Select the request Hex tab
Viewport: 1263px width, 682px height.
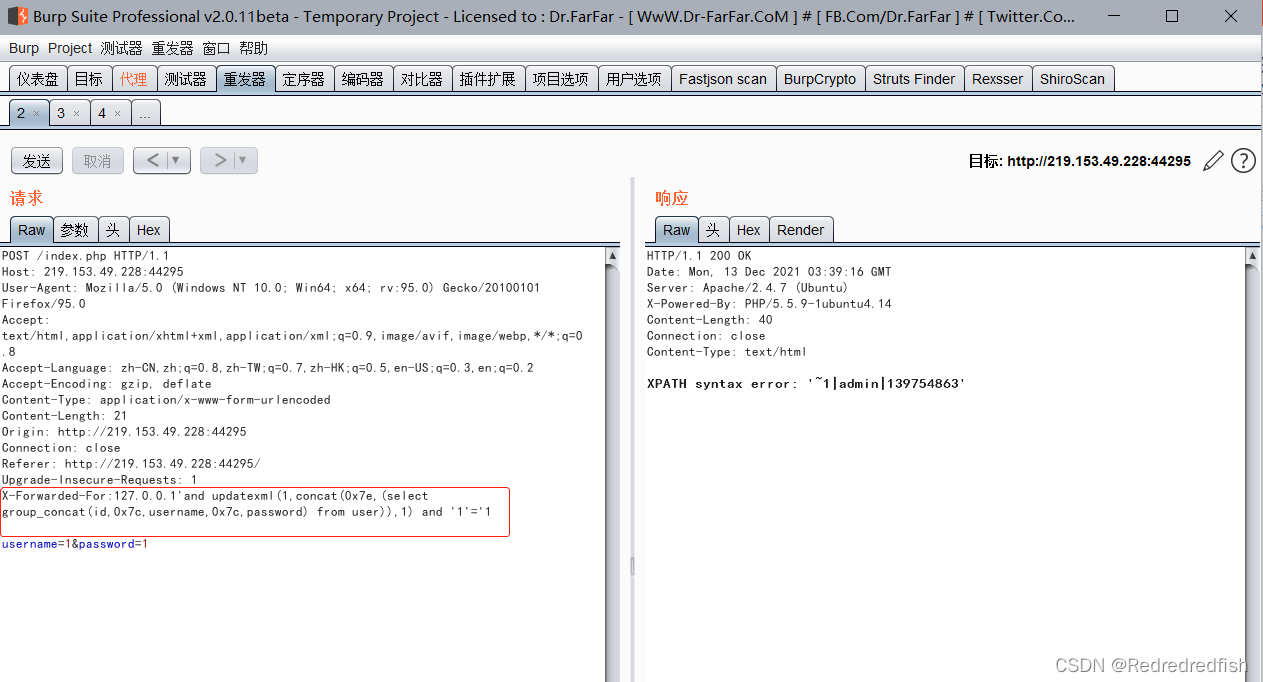point(149,230)
